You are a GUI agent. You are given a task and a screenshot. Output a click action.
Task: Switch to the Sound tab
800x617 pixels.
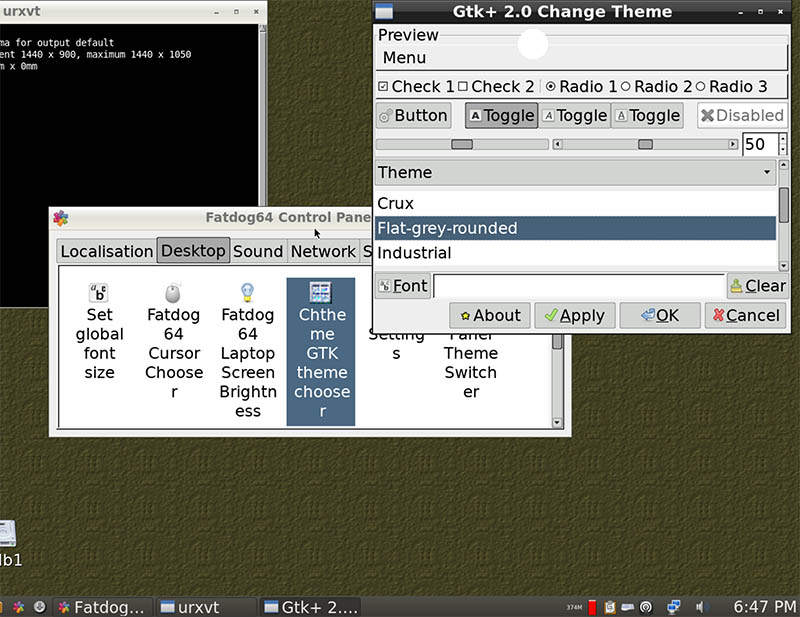[258, 251]
